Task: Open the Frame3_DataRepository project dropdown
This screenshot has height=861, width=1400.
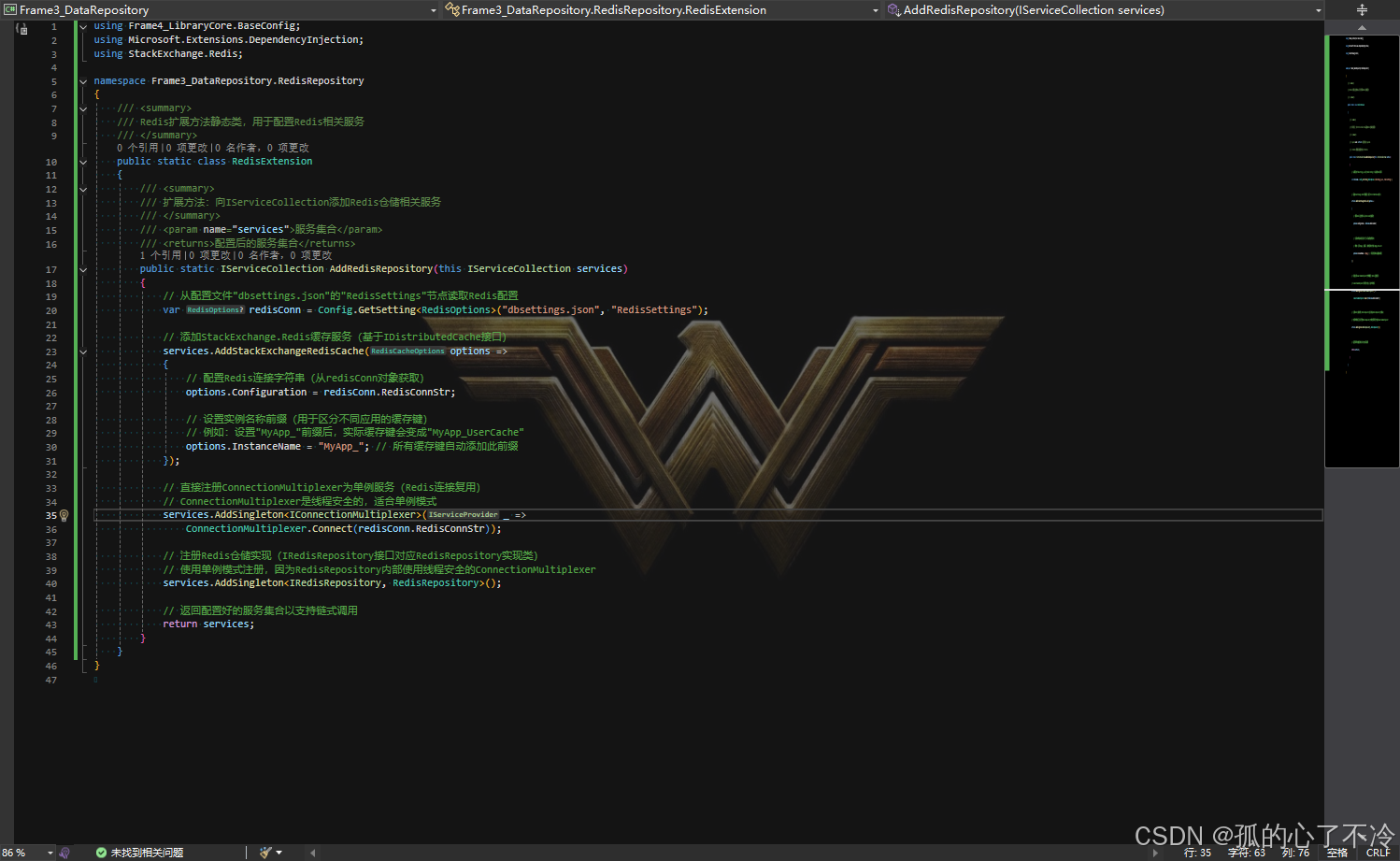Action: (433, 10)
